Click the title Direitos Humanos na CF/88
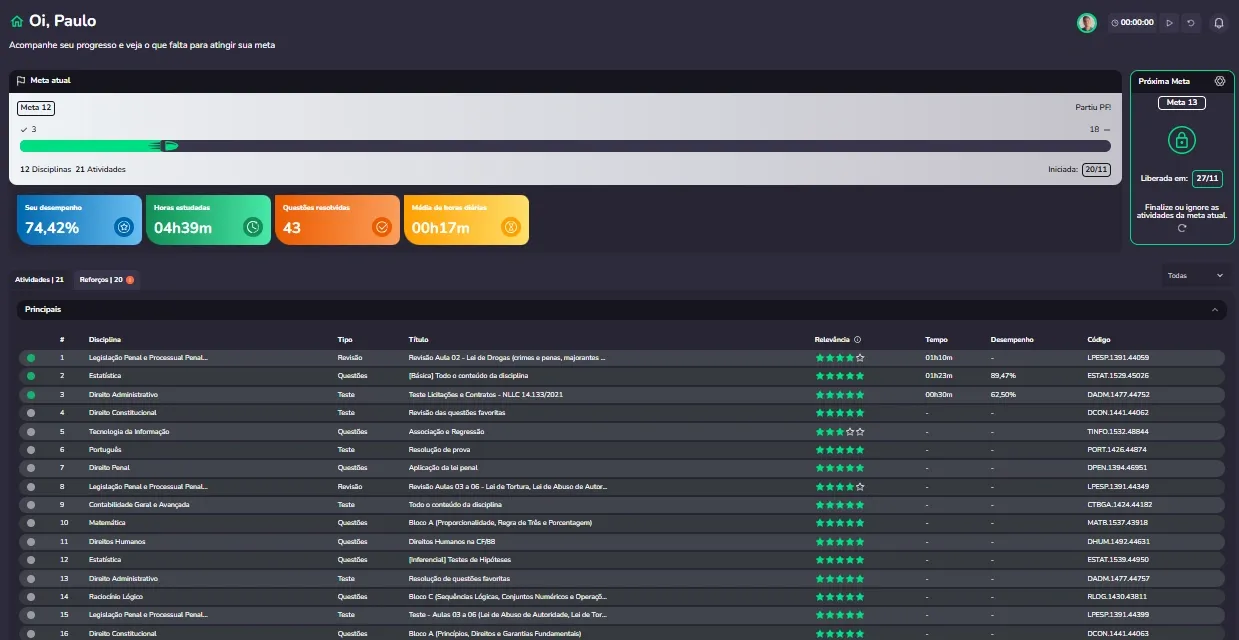 [x=453, y=541]
